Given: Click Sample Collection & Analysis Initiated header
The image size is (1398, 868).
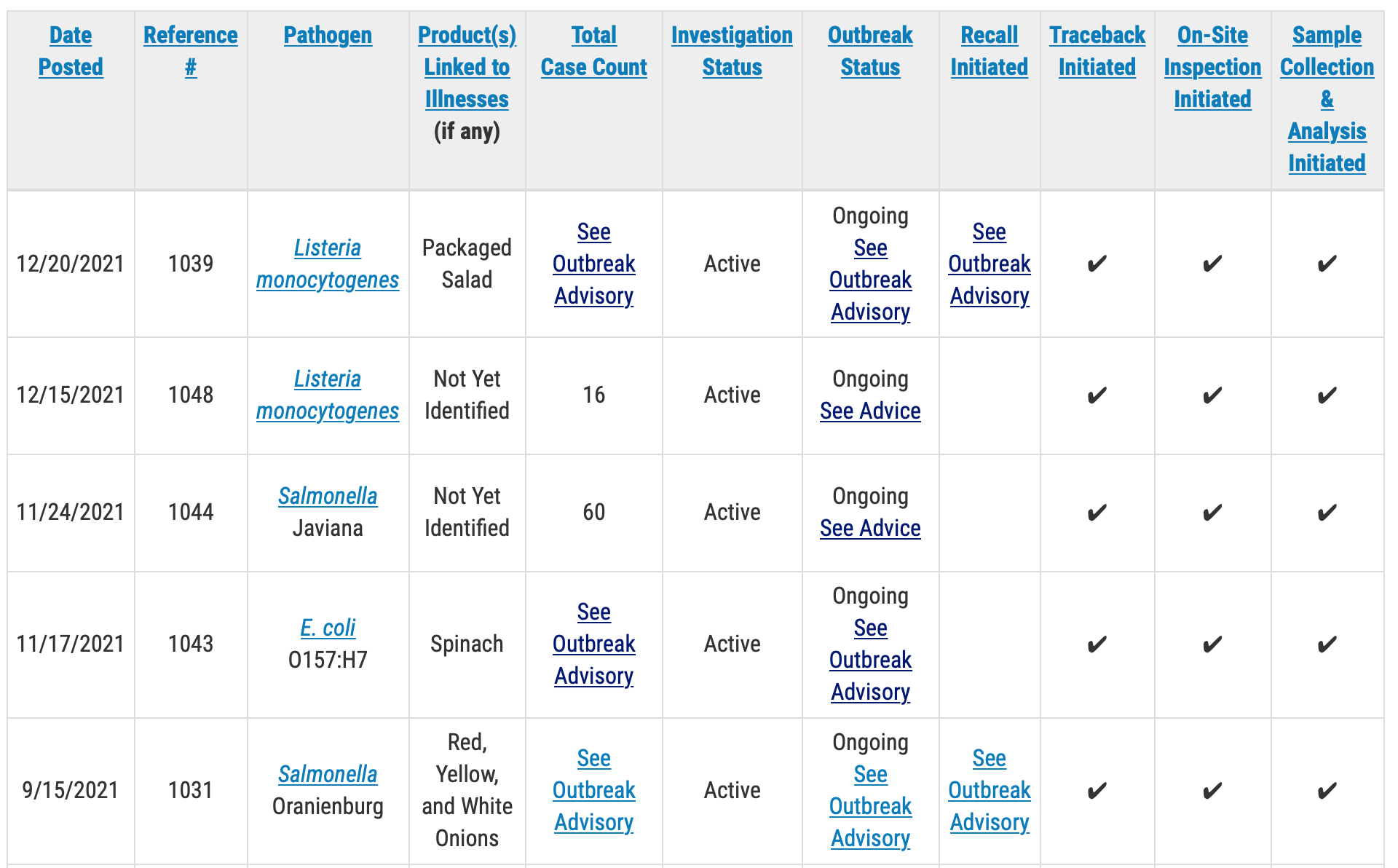Looking at the screenshot, I should (x=1327, y=99).
